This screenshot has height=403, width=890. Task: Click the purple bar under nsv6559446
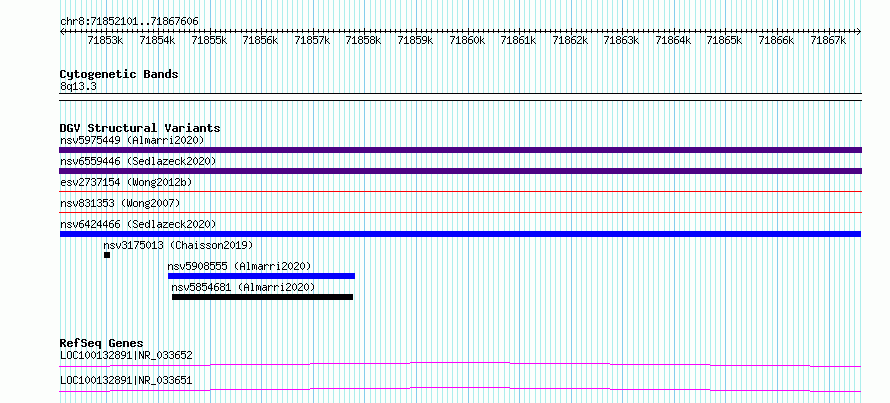click(x=460, y=171)
